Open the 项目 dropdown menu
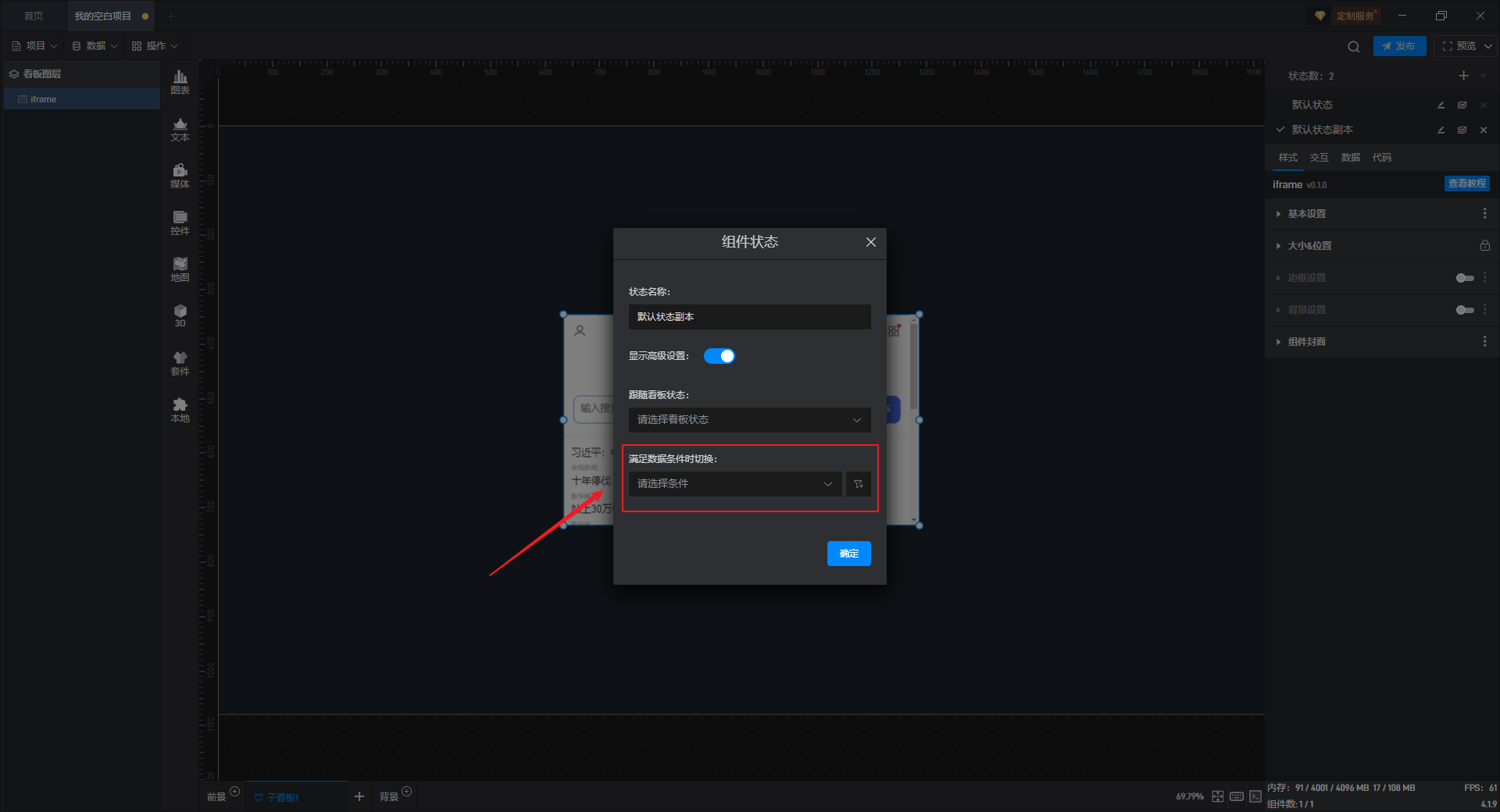The width and height of the screenshot is (1500, 812). [34, 46]
